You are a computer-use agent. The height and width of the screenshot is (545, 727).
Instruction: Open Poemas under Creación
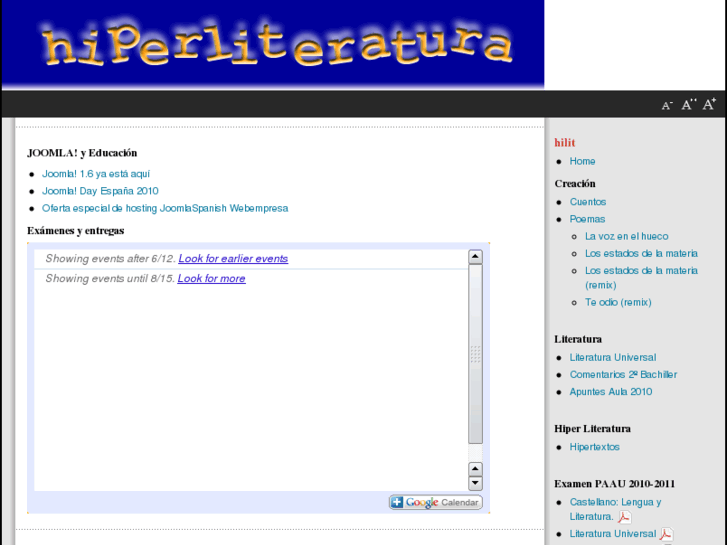587,219
